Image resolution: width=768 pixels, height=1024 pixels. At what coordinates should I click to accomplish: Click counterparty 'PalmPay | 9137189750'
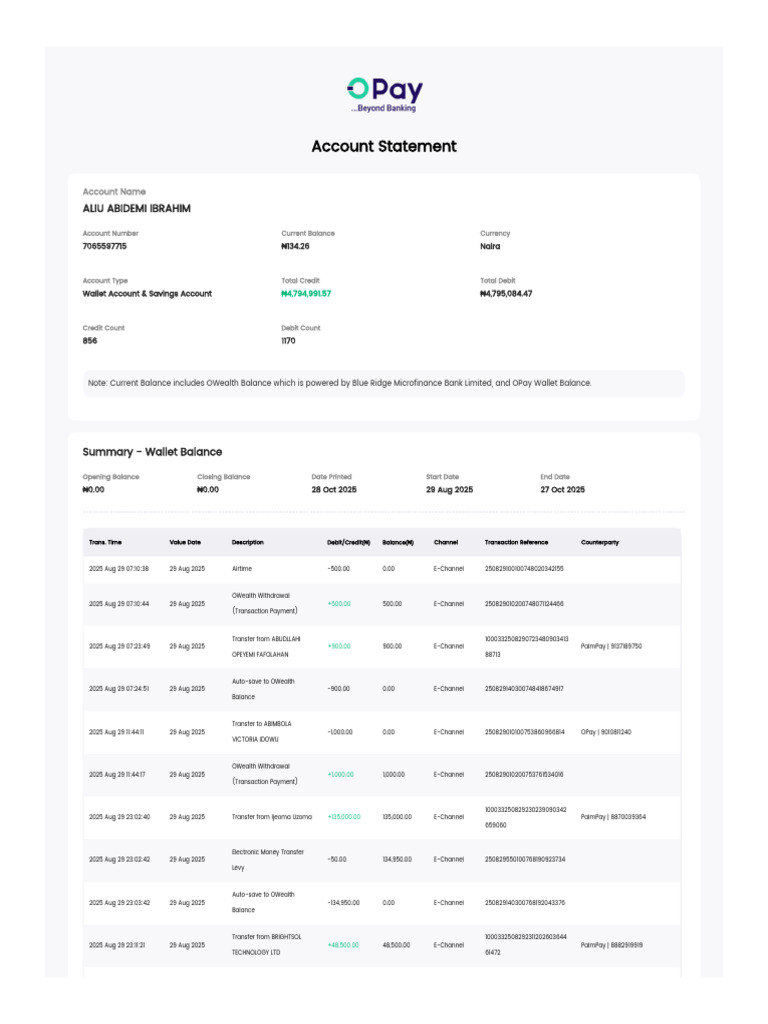point(611,647)
